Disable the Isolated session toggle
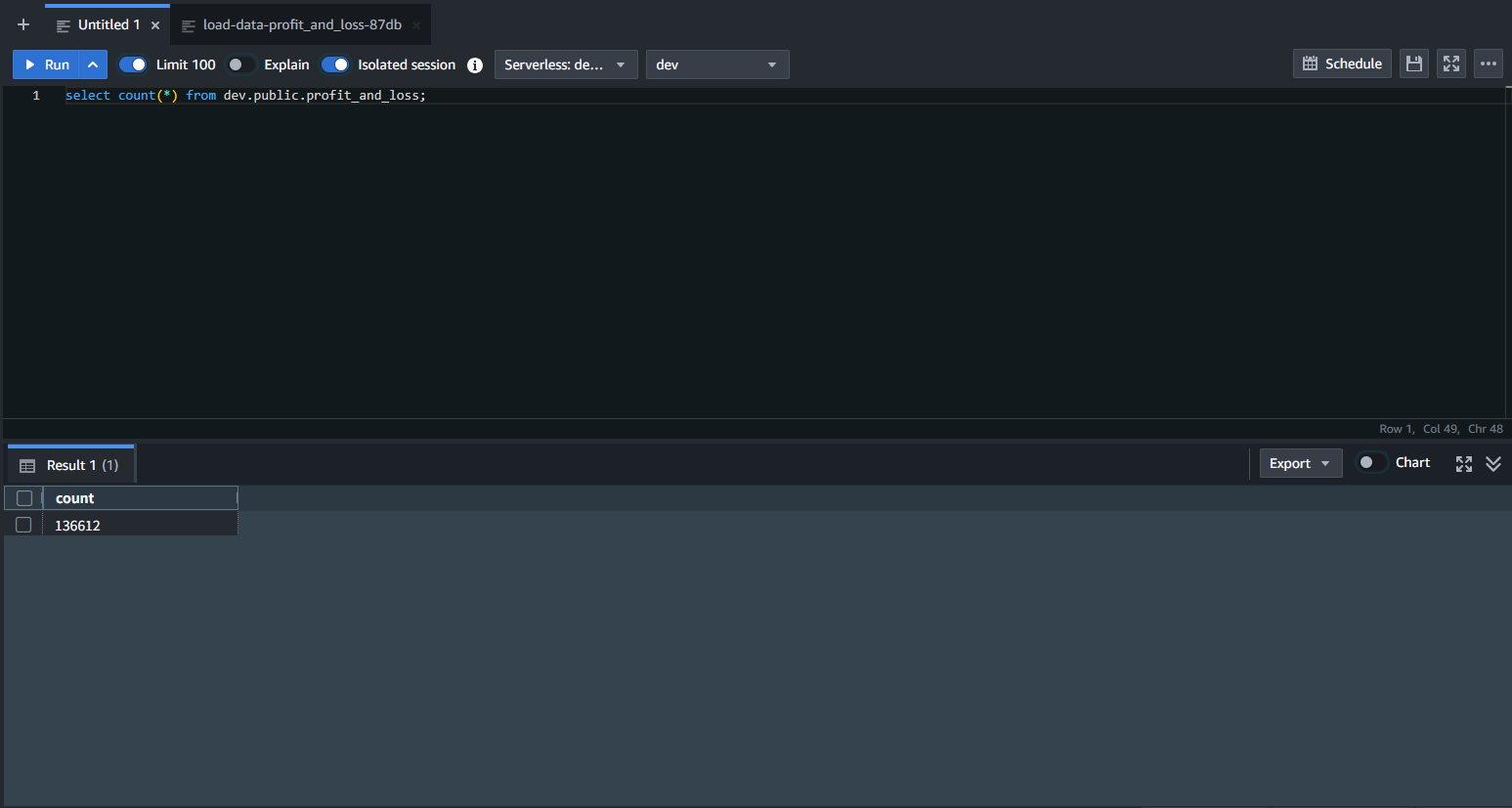 click(335, 64)
